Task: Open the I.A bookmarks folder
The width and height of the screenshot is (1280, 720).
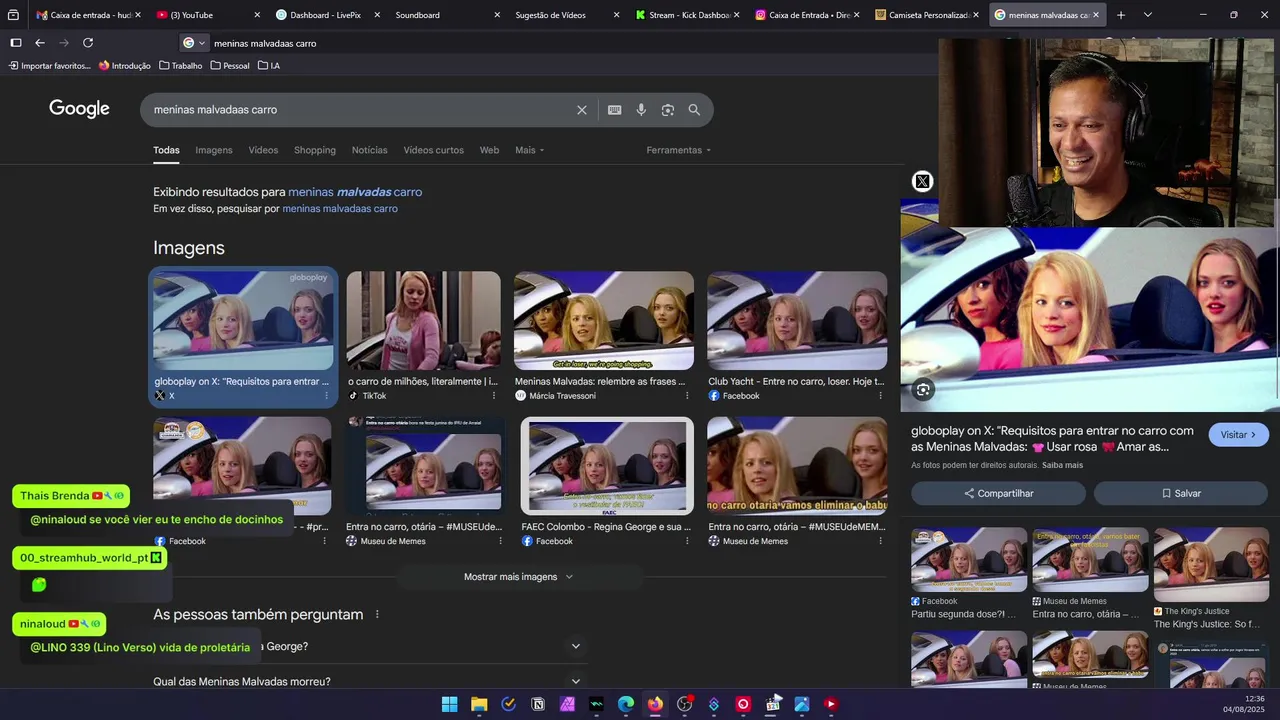Action: [x=269, y=66]
